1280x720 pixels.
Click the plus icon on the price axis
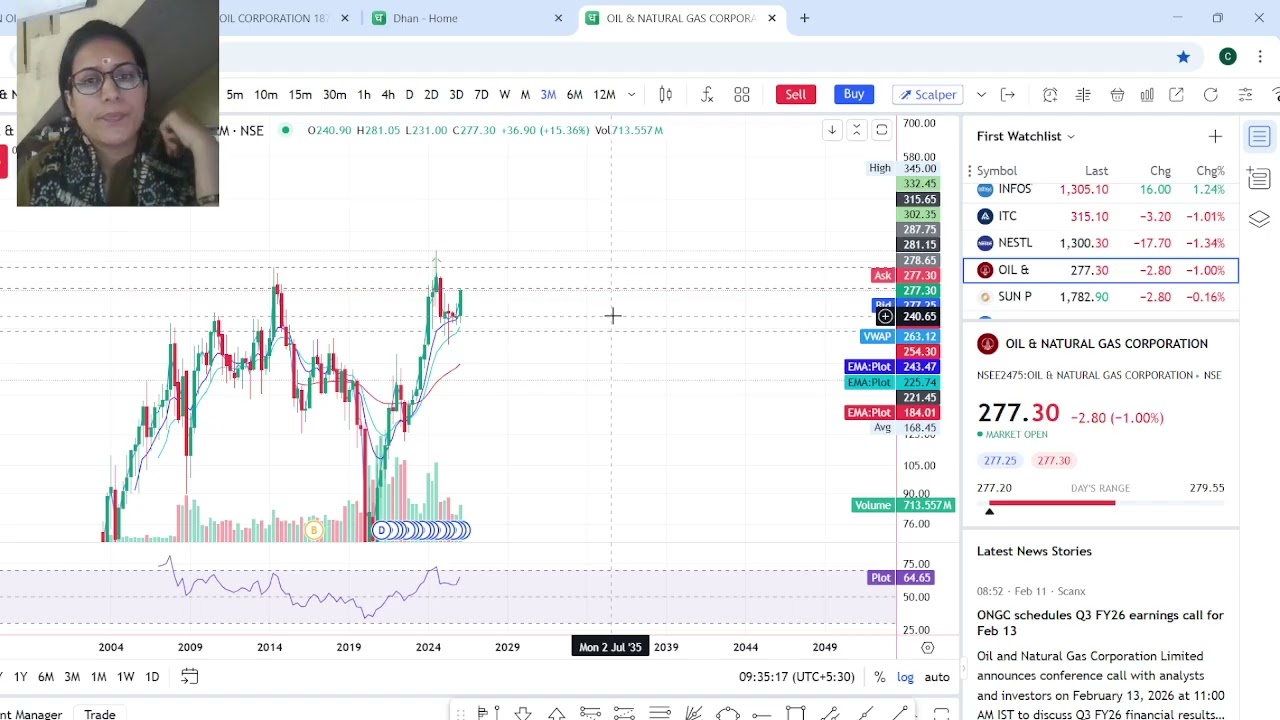[885, 317]
